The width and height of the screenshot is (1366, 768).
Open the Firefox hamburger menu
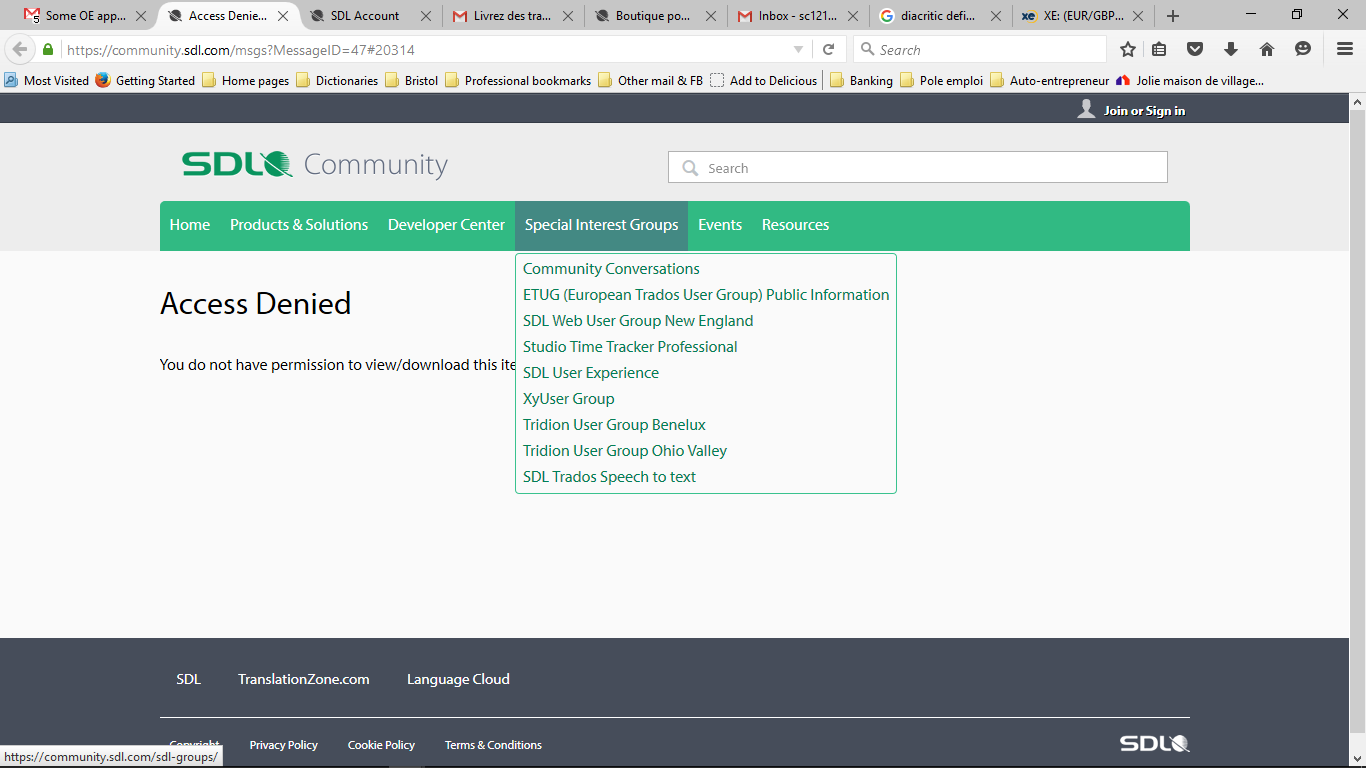1345,50
